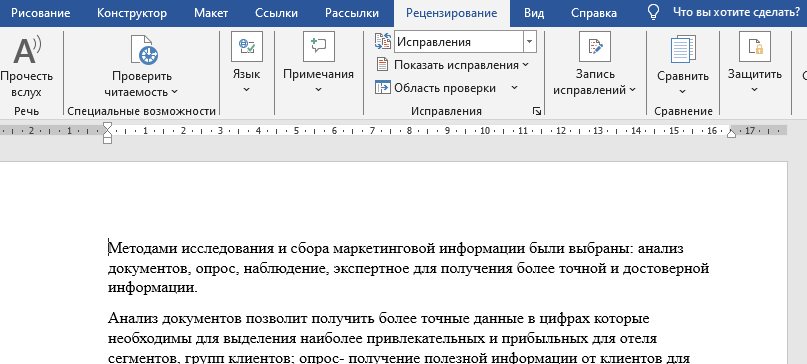807x364 pixels.
Task: Click the Показать исправления label
Action: 457,65
